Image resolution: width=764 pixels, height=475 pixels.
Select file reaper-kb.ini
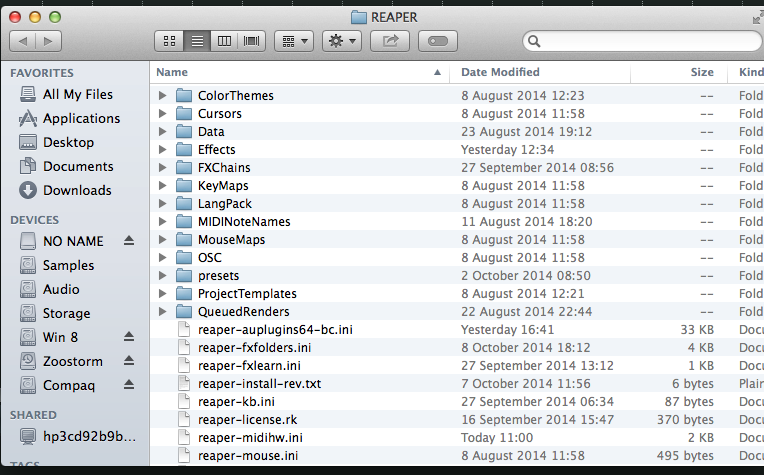pyautogui.click(x=457, y=402)
